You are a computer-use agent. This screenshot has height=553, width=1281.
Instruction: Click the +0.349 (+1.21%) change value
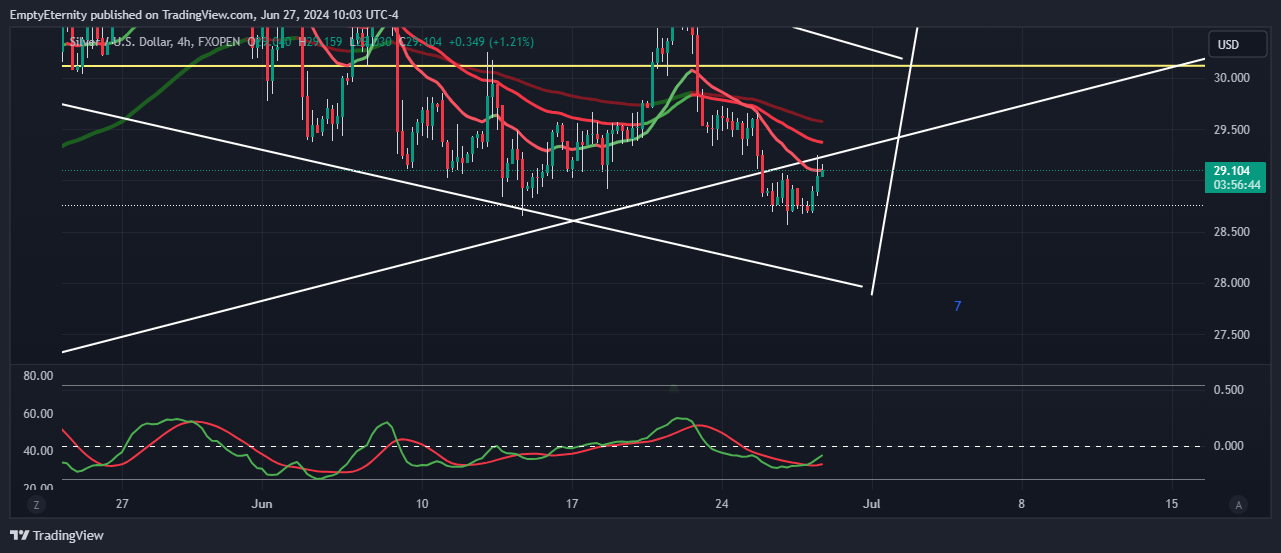[x=491, y=42]
